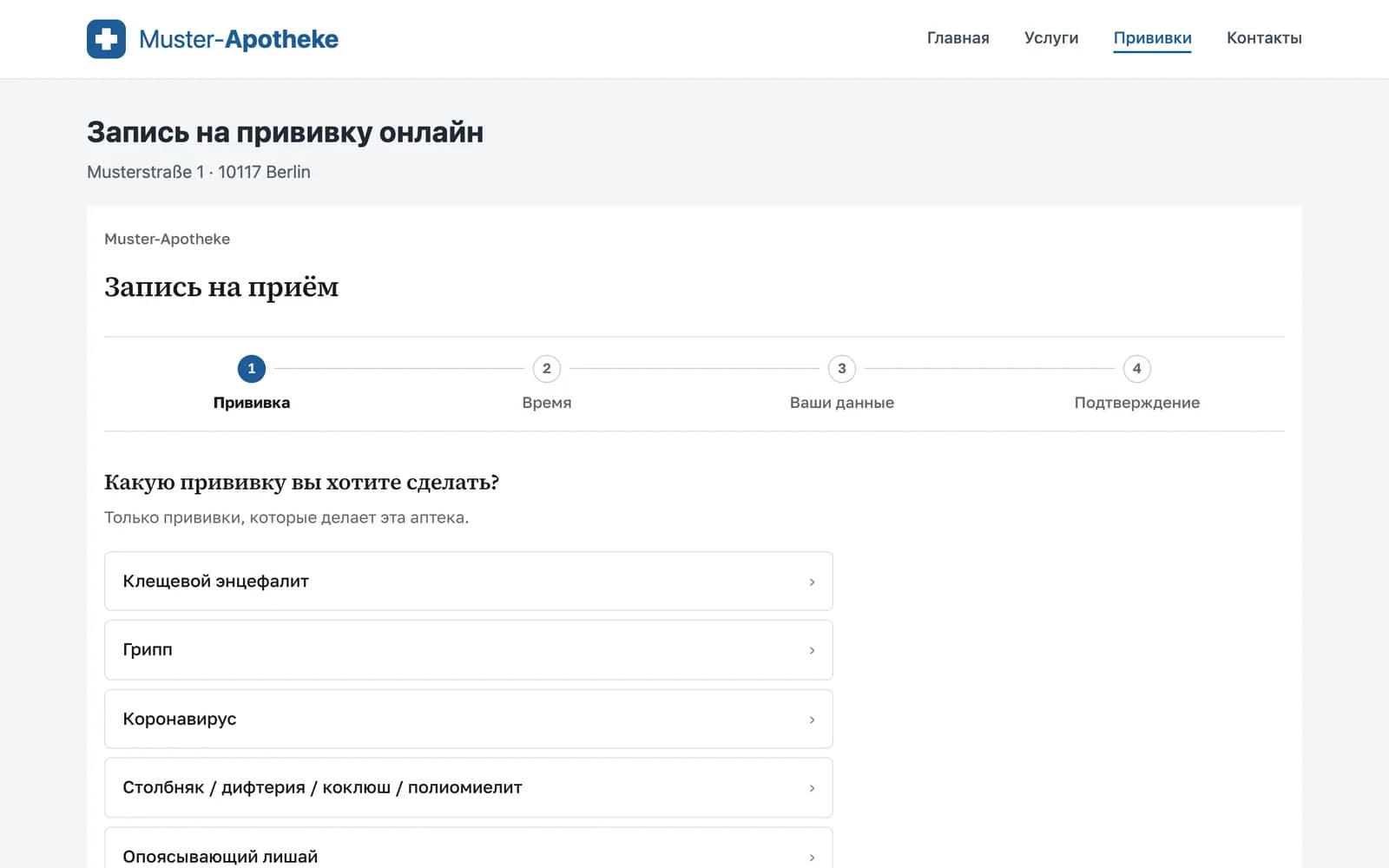Image resolution: width=1389 pixels, height=868 pixels.
Task: Click the Подтверждение step label
Action: pos(1137,403)
